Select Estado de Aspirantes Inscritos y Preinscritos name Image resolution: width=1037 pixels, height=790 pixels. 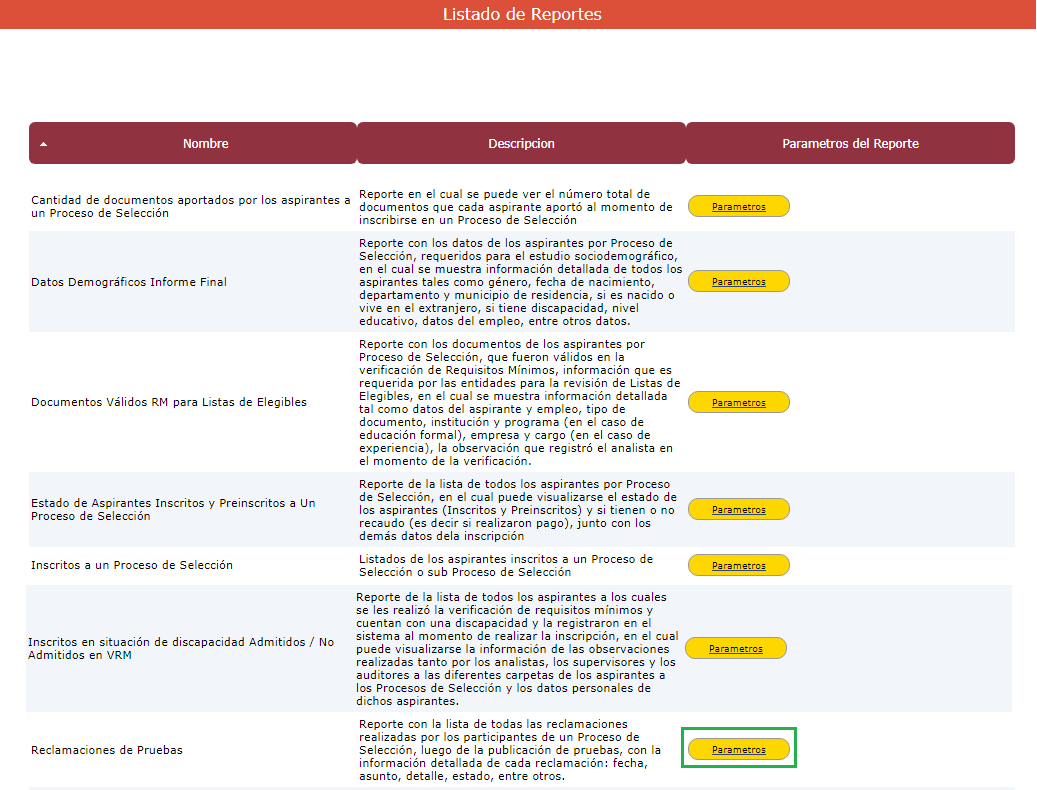[x=173, y=510]
